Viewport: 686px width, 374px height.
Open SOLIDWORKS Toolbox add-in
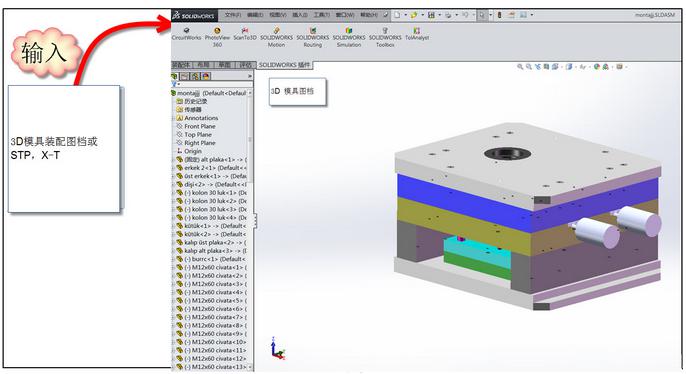pos(385,37)
